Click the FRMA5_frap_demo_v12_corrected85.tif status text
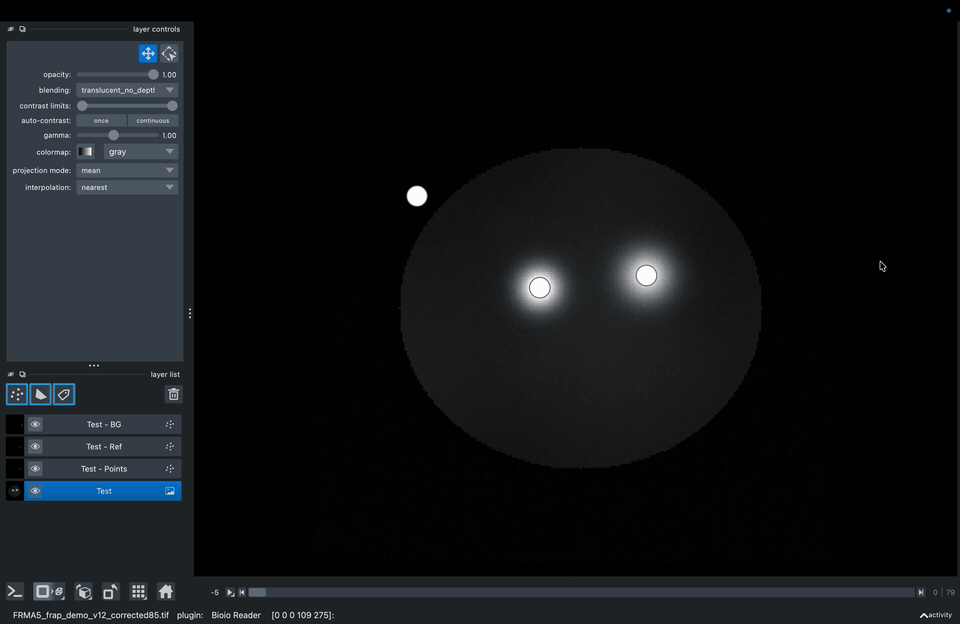960x624 pixels. pyautogui.click(x=91, y=615)
